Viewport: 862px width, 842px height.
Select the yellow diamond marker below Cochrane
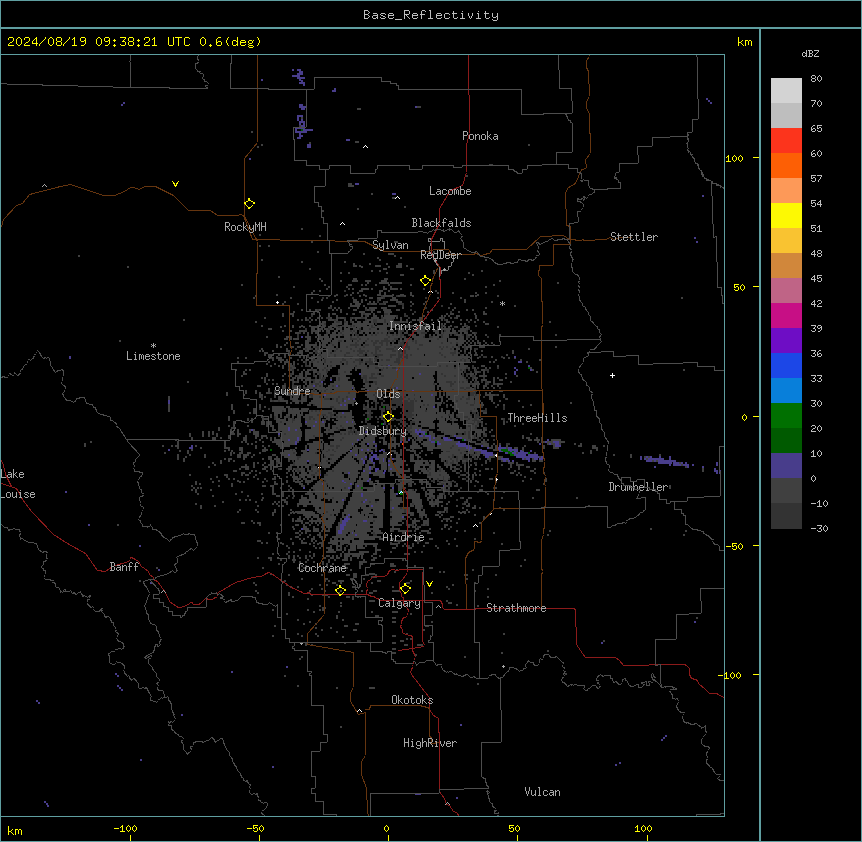(340, 590)
